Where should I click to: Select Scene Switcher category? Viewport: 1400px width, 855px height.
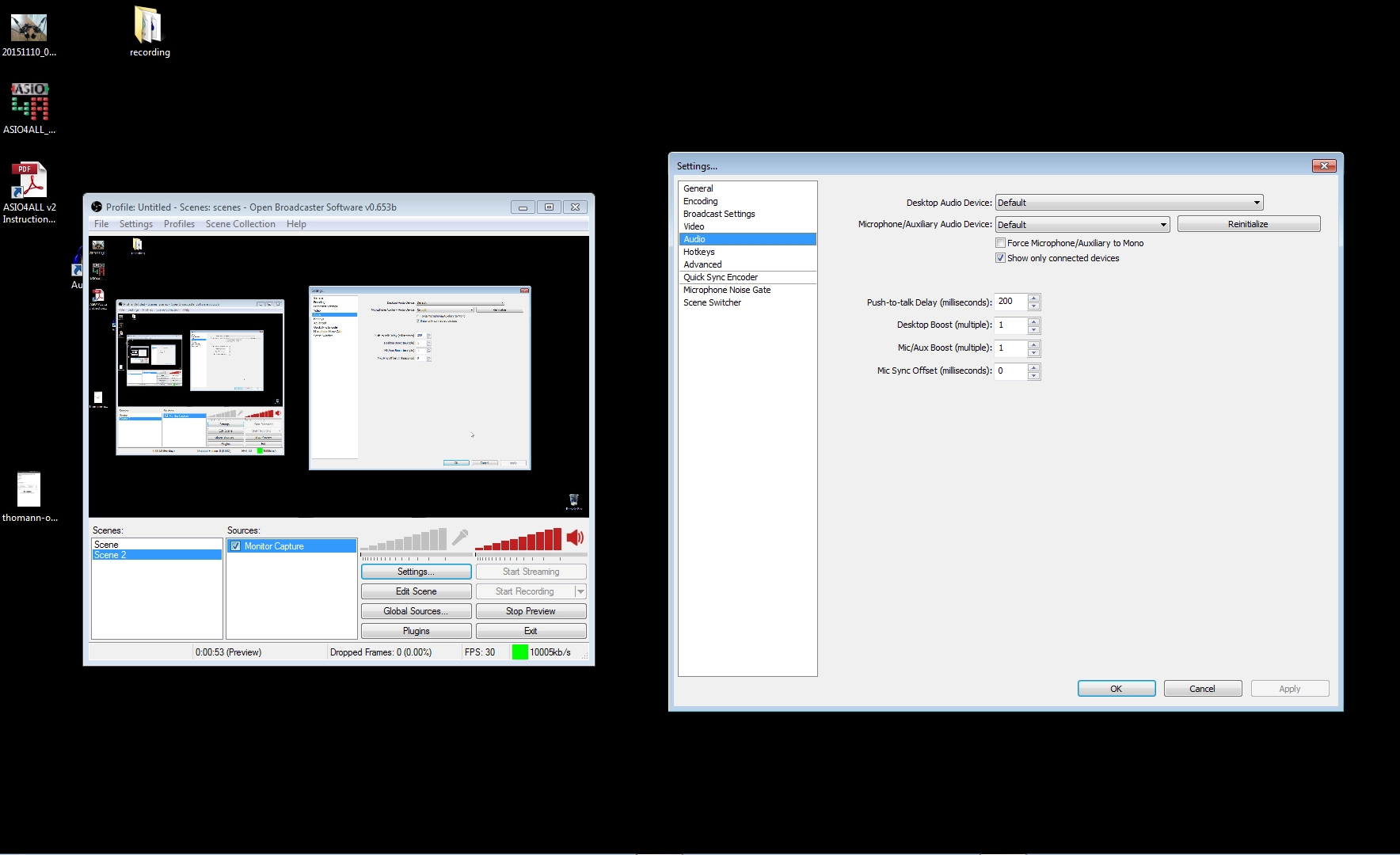748,302
